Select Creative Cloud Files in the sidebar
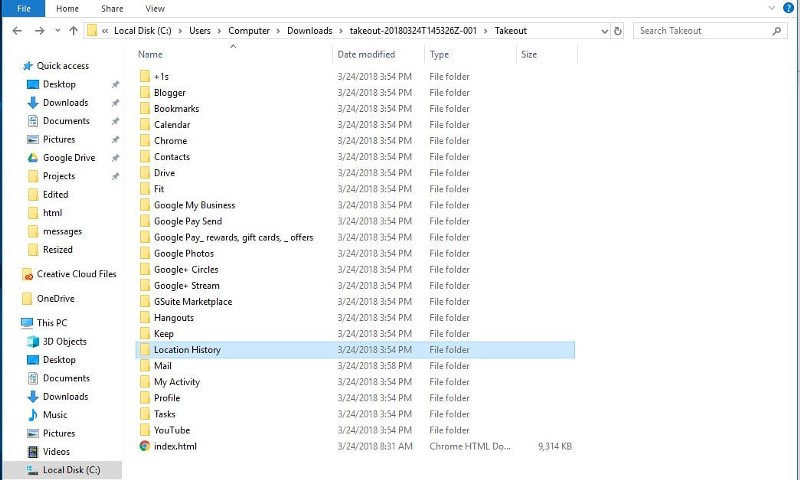This screenshot has width=800, height=480. click(77, 274)
